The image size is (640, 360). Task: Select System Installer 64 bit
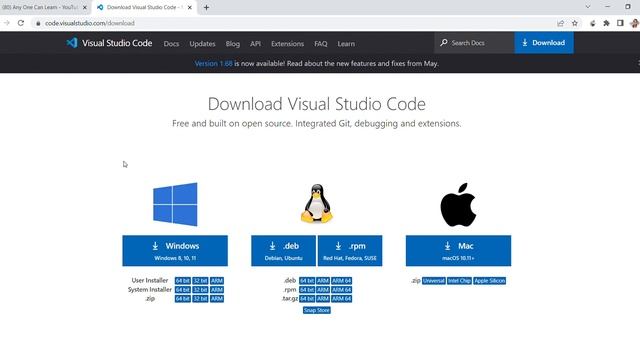click(182, 290)
